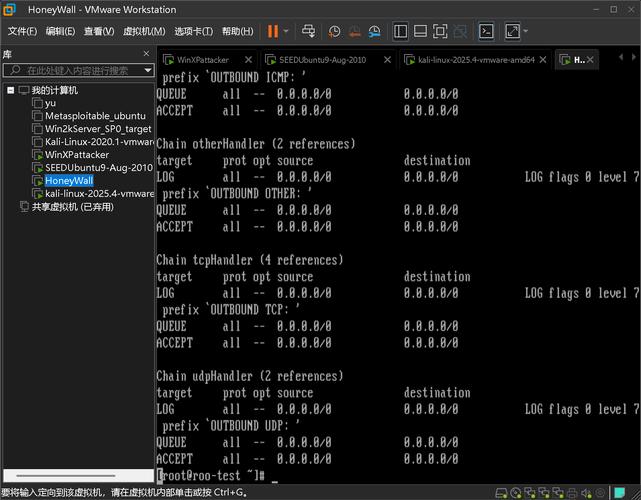Close the WinXPattacker tab
The width and height of the screenshot is (641, 500).
(248, 60)
